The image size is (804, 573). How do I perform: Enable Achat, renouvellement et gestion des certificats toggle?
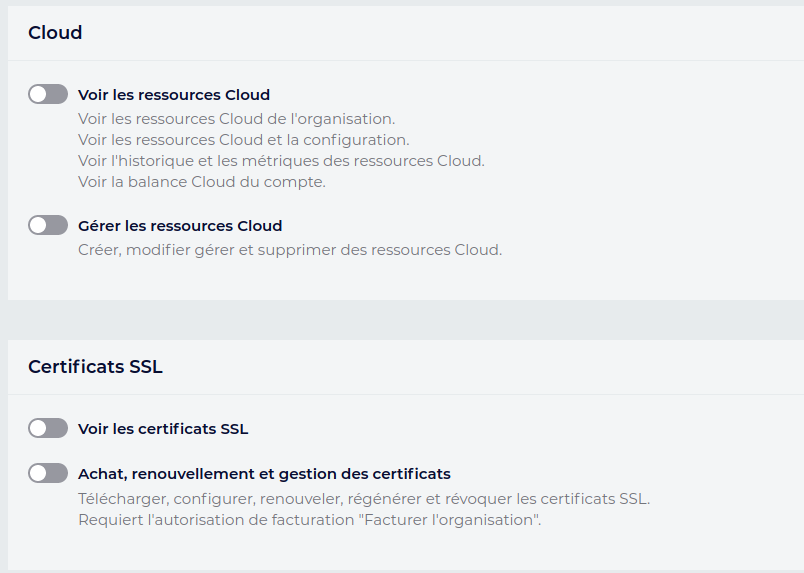tap(48, 473)
